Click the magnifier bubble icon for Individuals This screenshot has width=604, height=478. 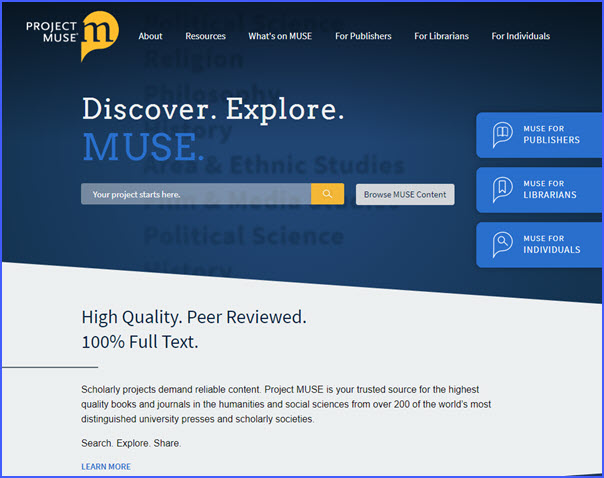pos(502,244)
